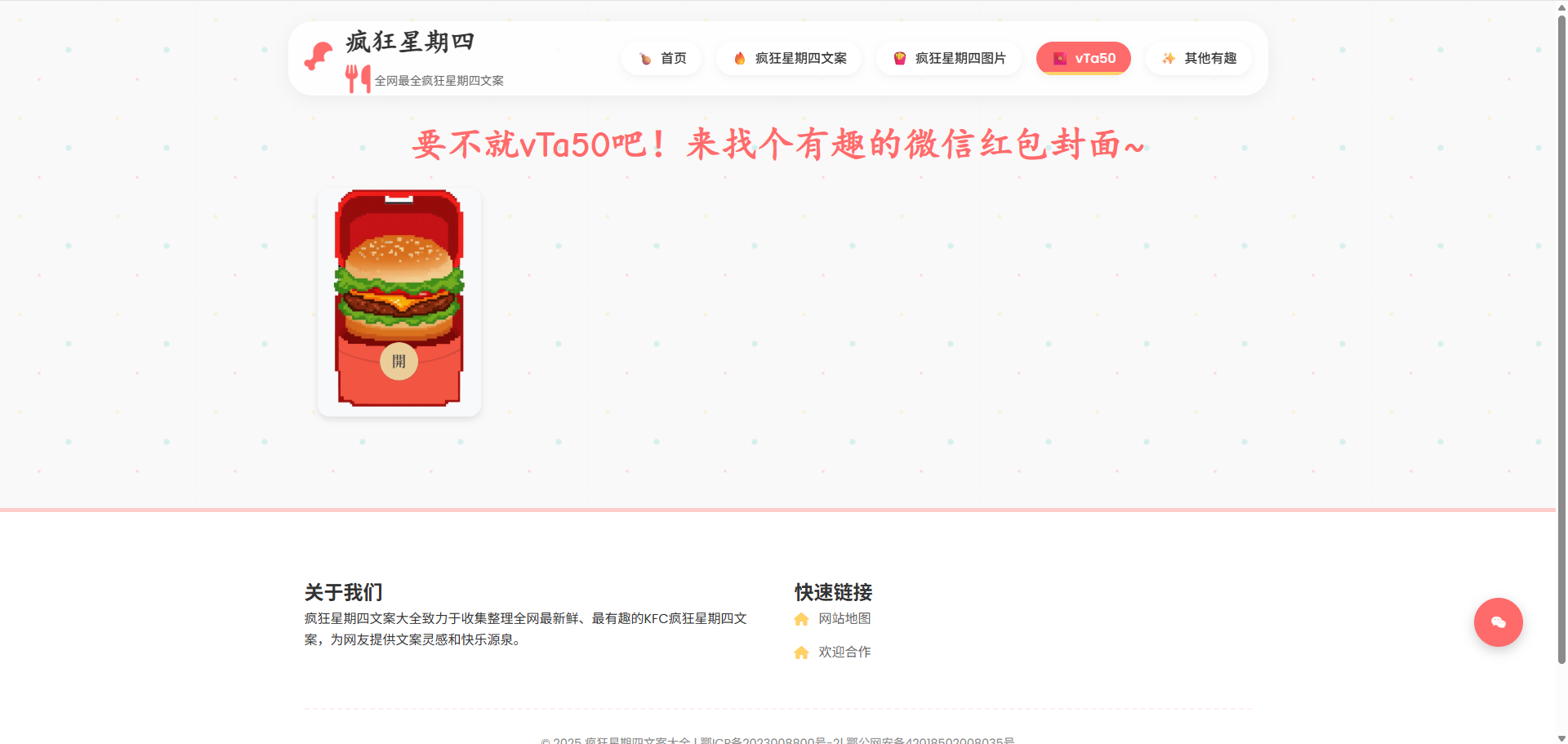Follow the 欢迎合作 link
The image size is (1568, 744).
tap(844, 653)
